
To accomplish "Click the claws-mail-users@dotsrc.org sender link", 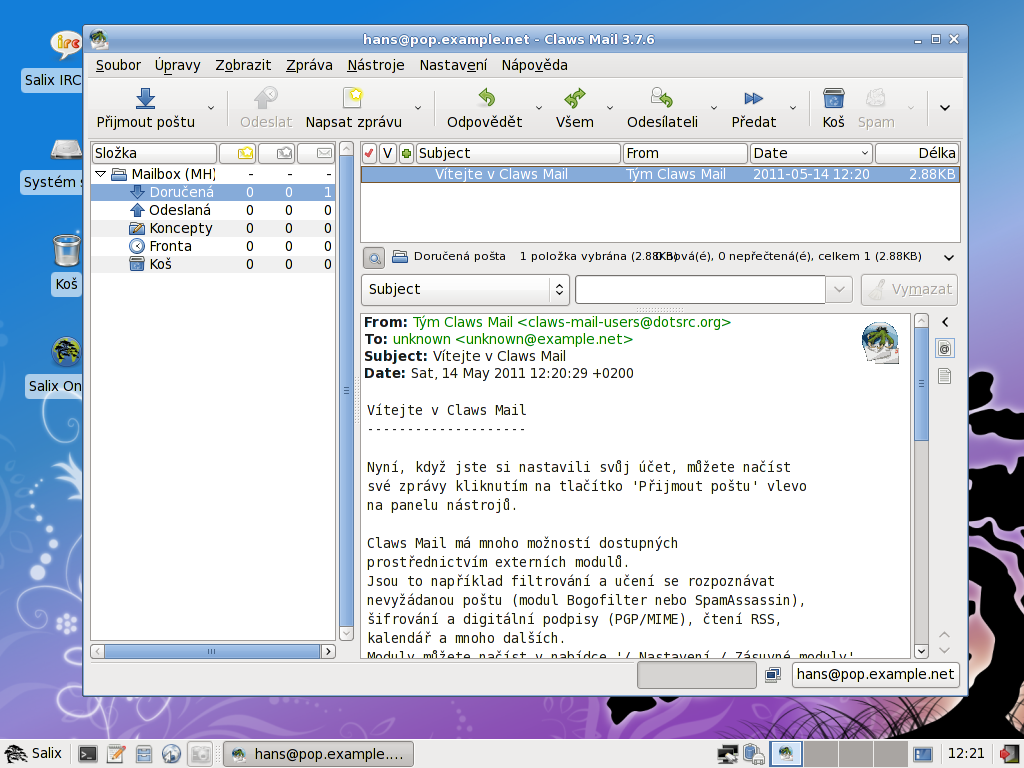I will 624,323.
